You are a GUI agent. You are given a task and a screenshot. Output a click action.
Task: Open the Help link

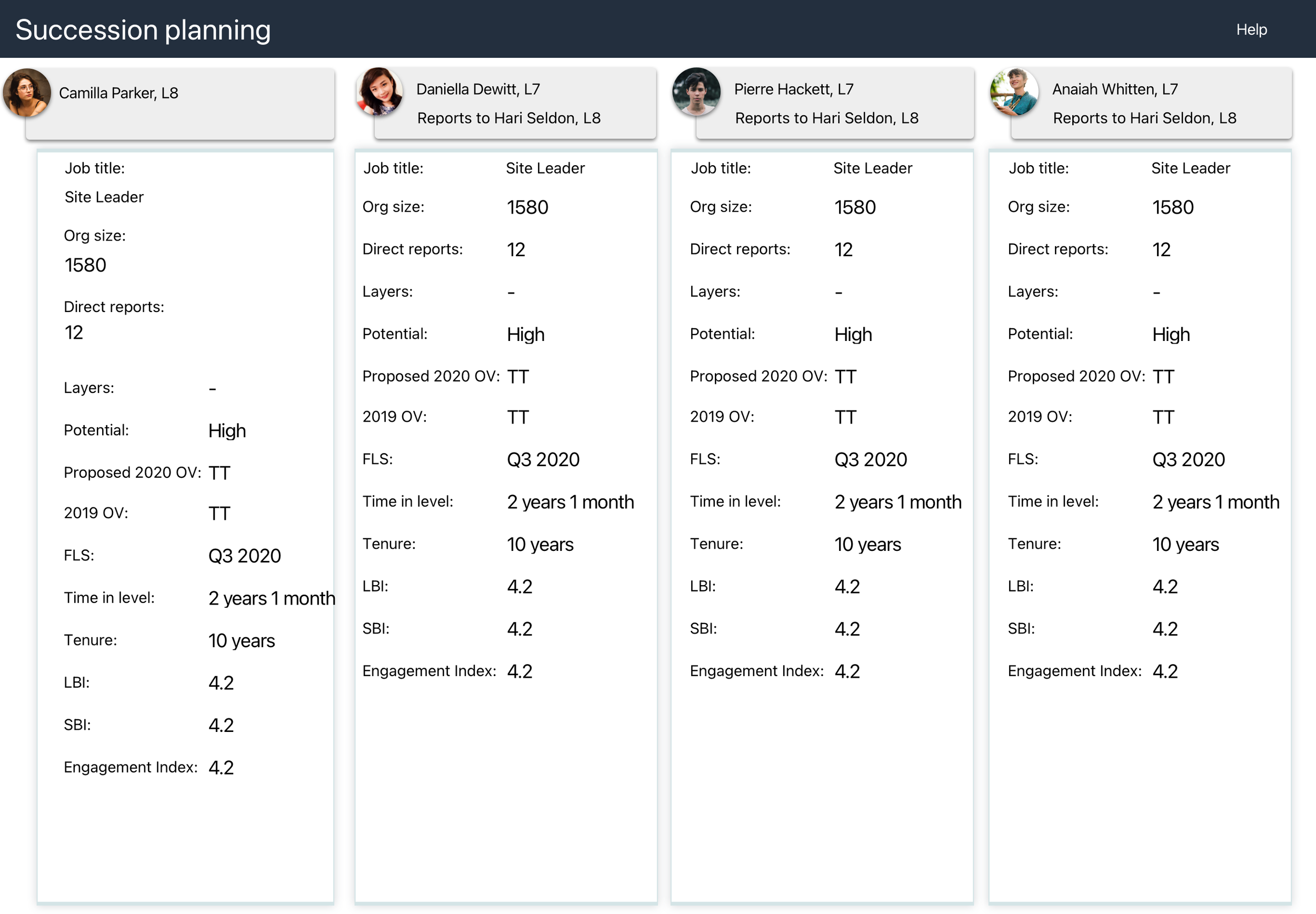click(x=1251, y=30)
